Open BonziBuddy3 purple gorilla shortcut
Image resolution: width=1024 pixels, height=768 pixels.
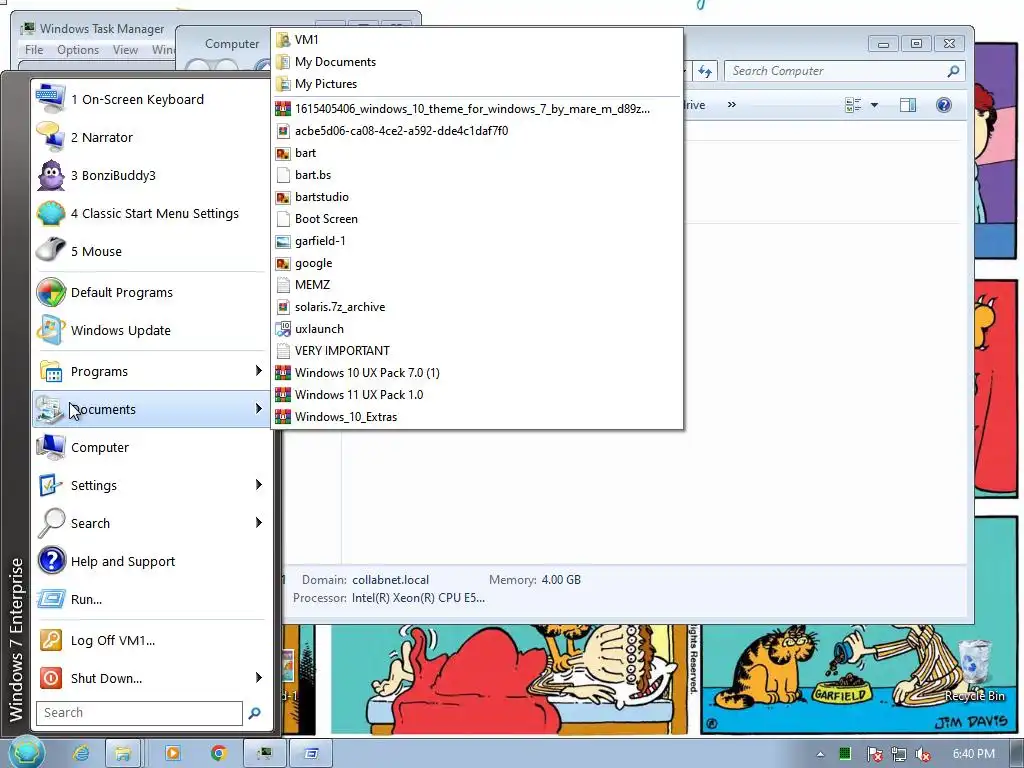152,175
